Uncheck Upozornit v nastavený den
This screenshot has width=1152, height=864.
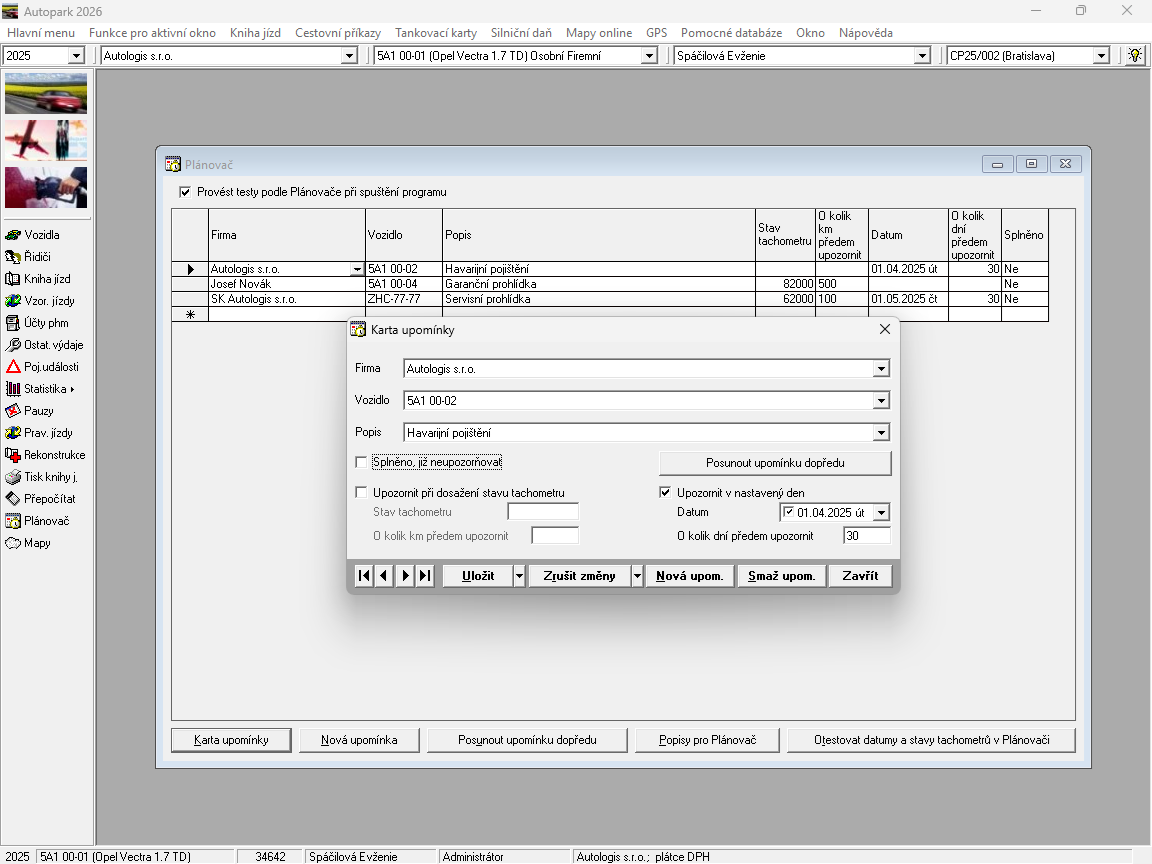tap(665, 493)
